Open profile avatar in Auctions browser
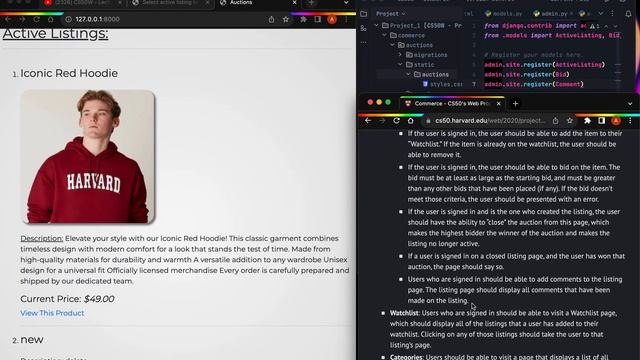Viewport: 640px width, 360px height. point(332,19)
